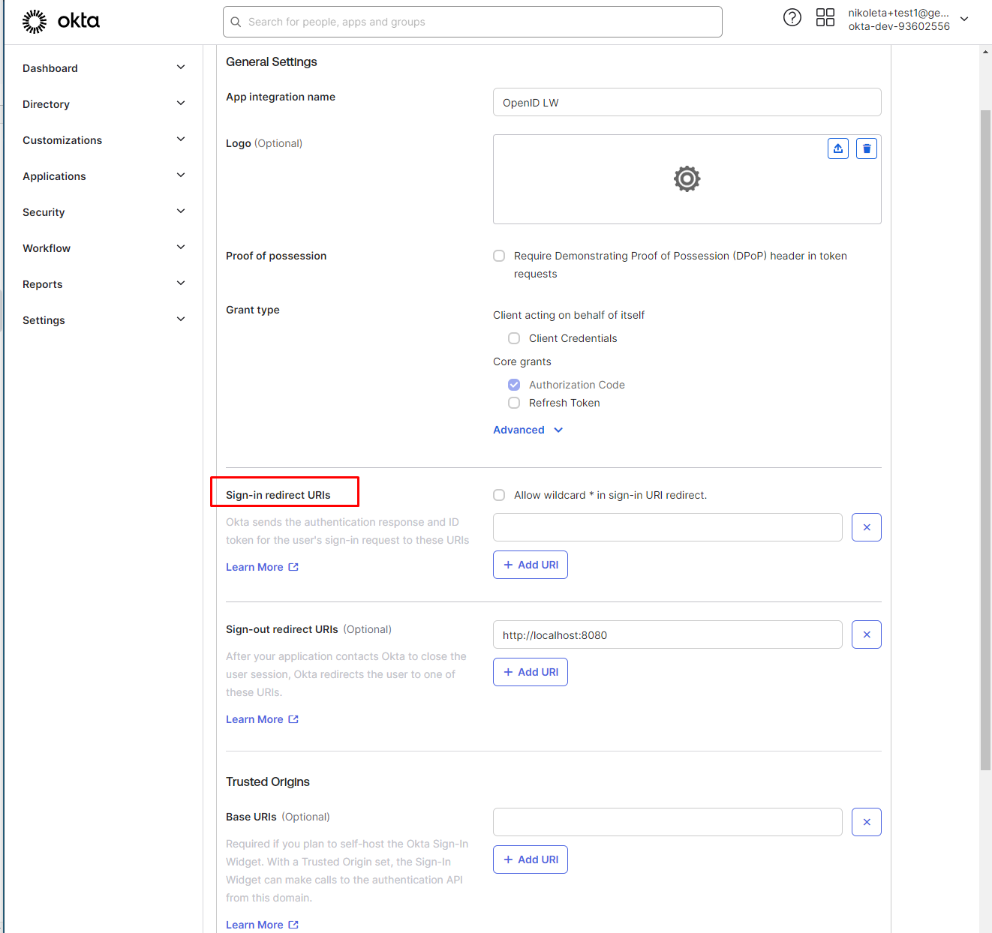Click the default gear logo image
The width and height of the screenshot is (992, 933).
(686, 179)
